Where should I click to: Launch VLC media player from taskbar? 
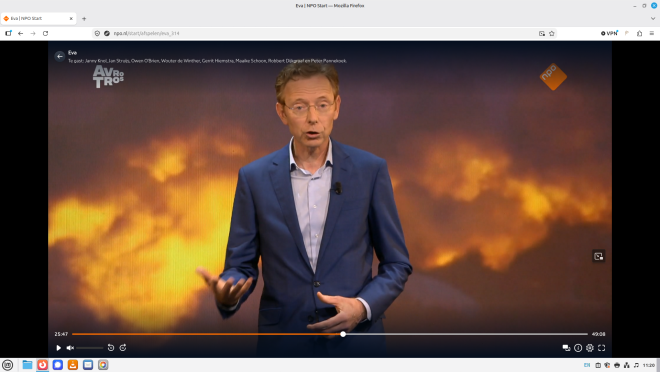point(73,365)
